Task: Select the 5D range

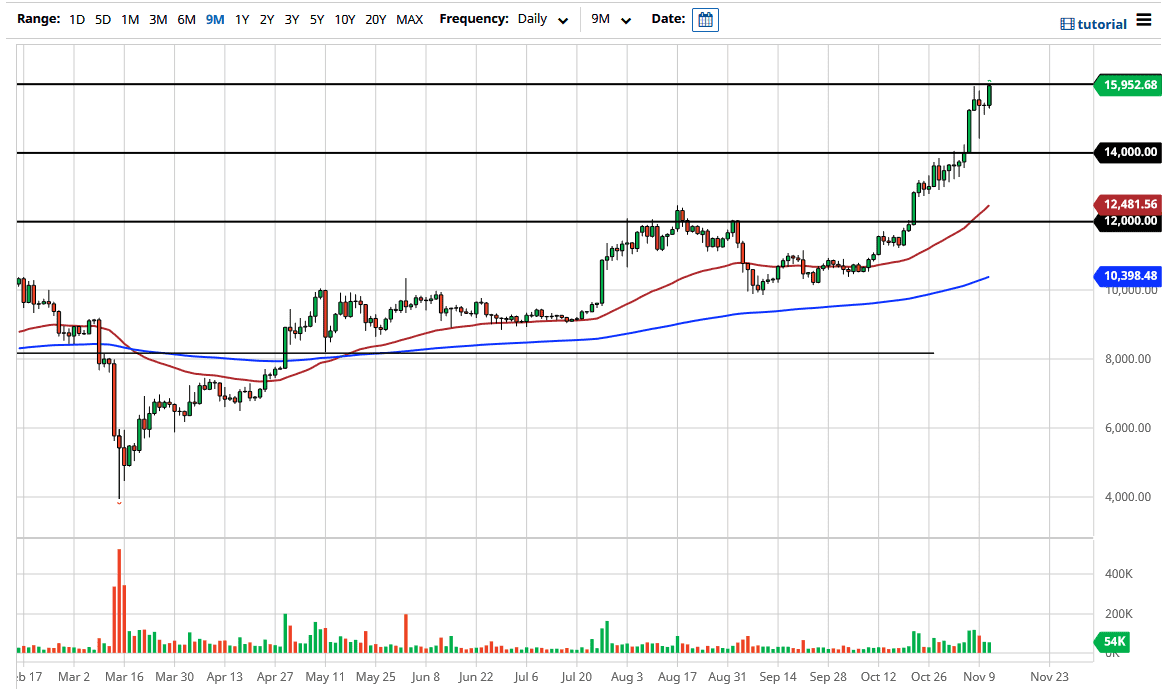Action: pyautogui.click(x=102, y=18)
